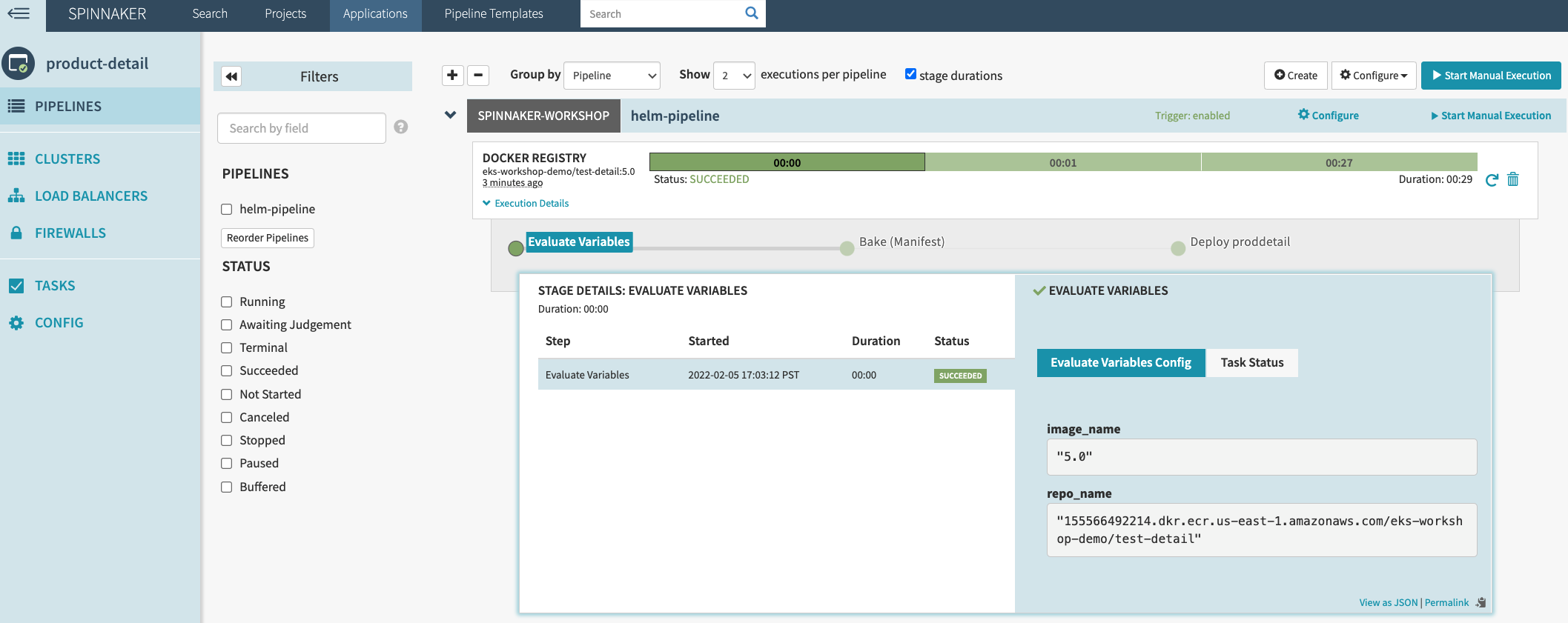Viewport: 1568px width, 623px height.
Task: Check the Running status filter
Action: click(227, 302)
